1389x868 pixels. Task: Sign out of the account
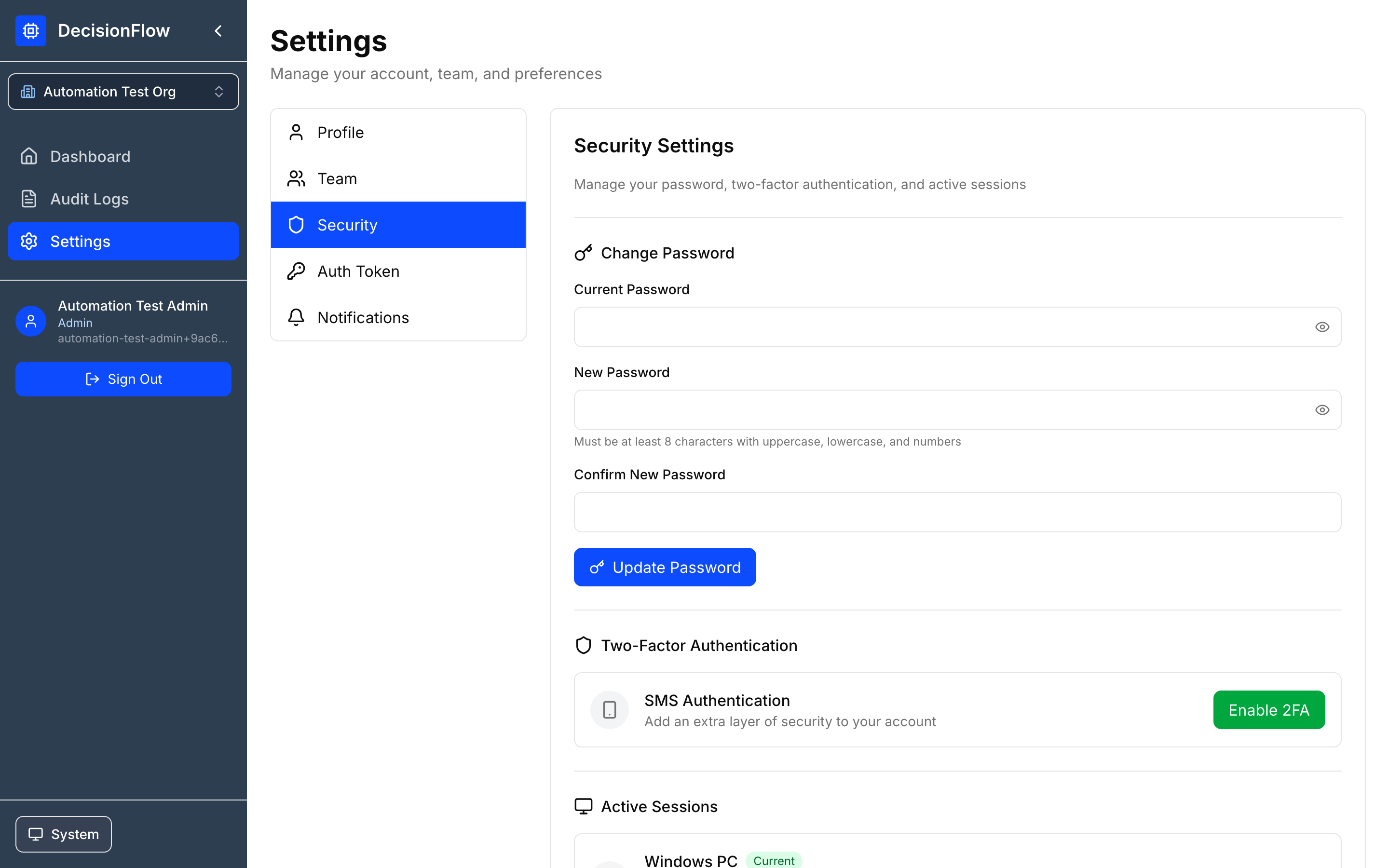tap(123, 379)
